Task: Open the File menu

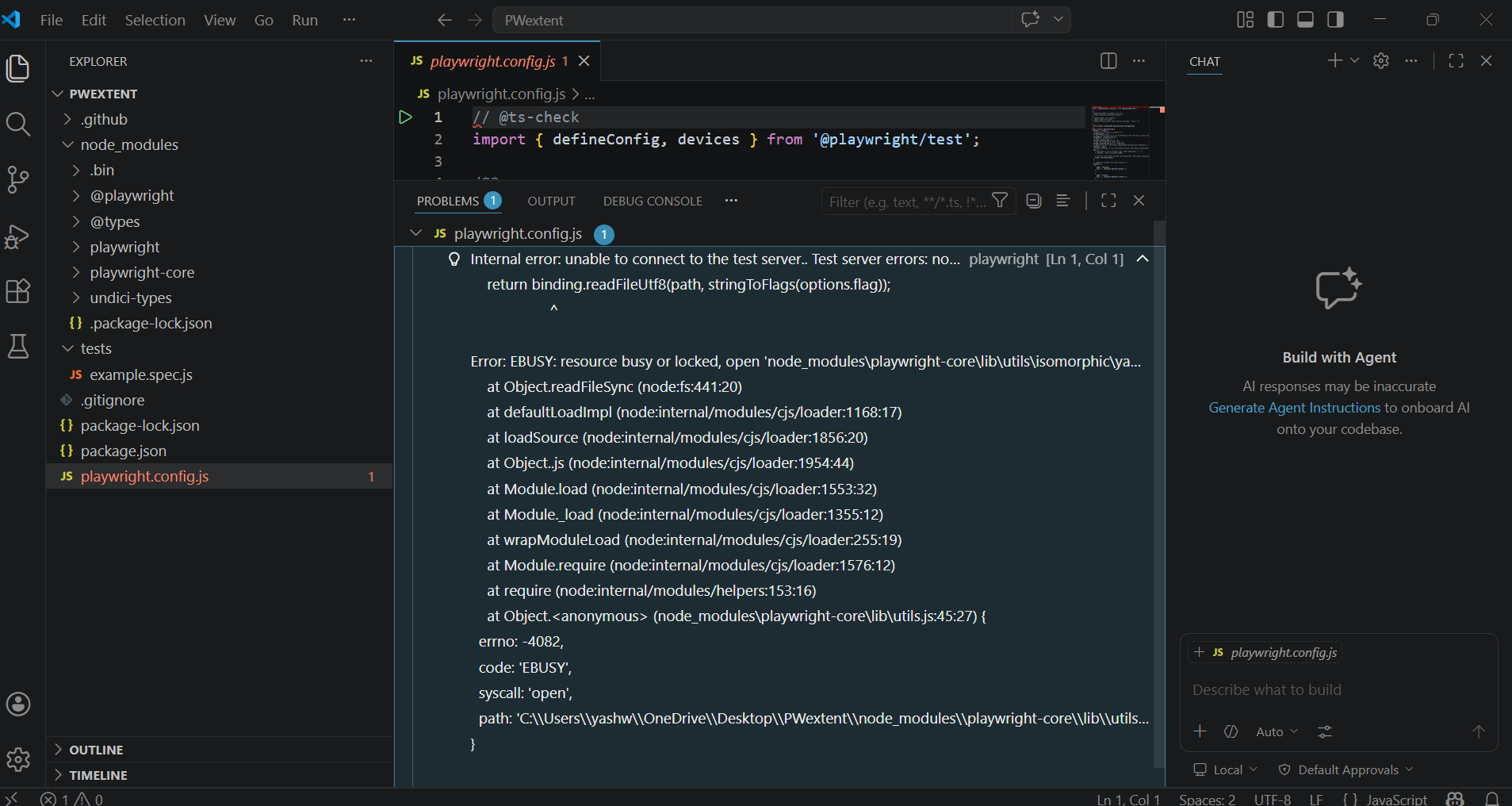Action: pyautogui.click(x=52, y=20)
